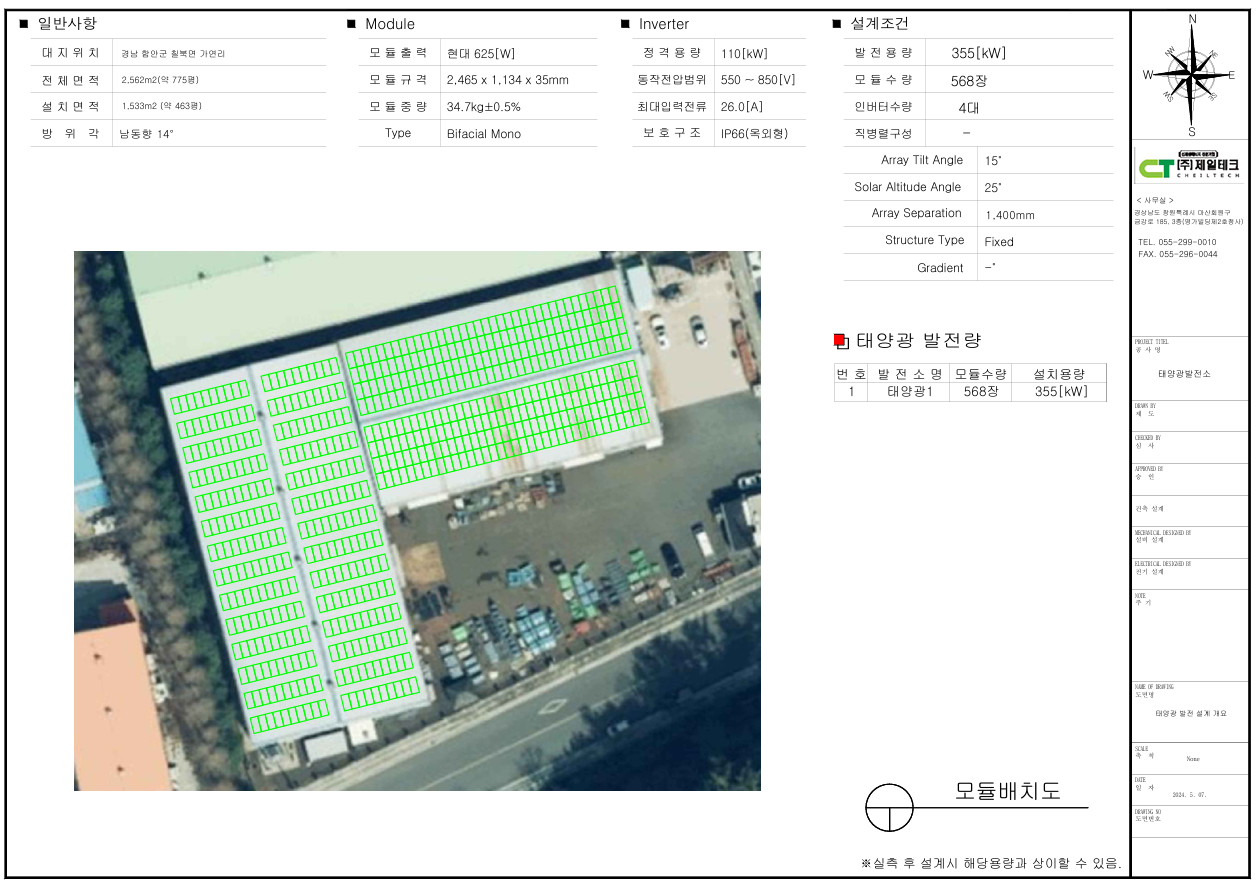The height and width of the screenshot is (889, 1257).
Task: Click the compass rose north indicator
Action: point(1191,20)
